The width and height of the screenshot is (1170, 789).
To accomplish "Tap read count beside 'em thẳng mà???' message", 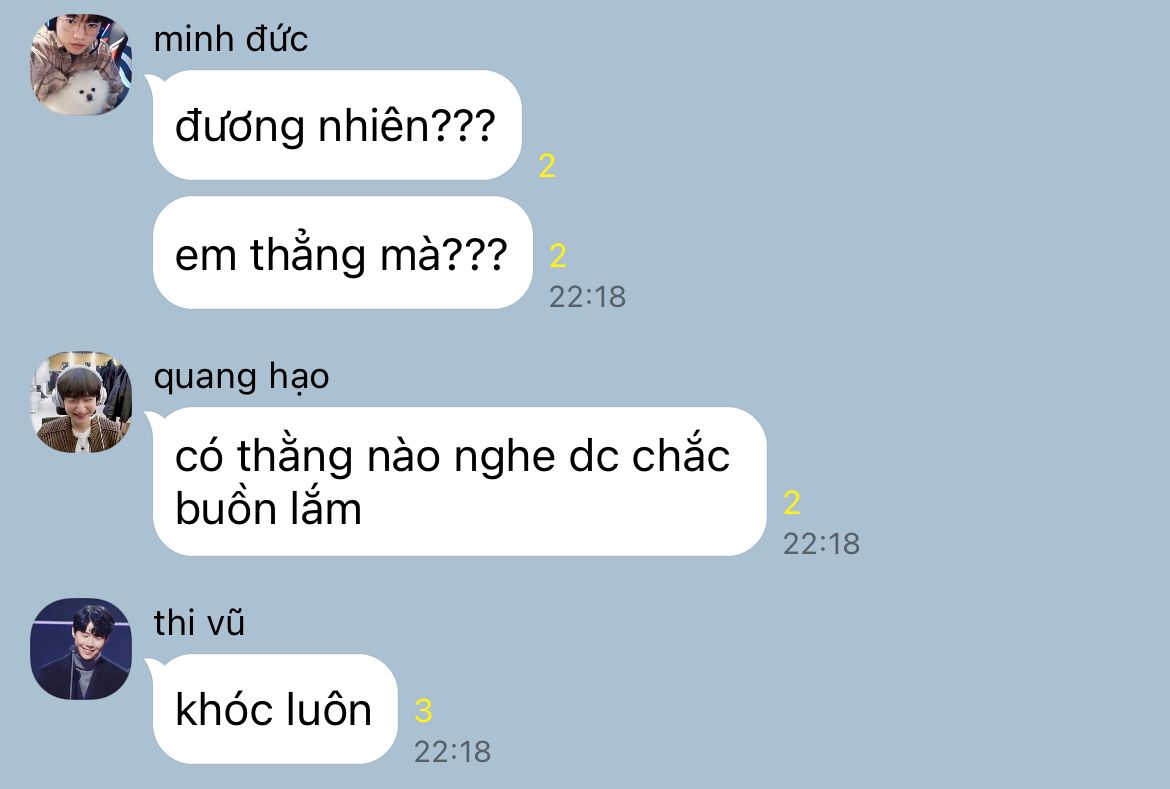I will [x=558, y=256].
